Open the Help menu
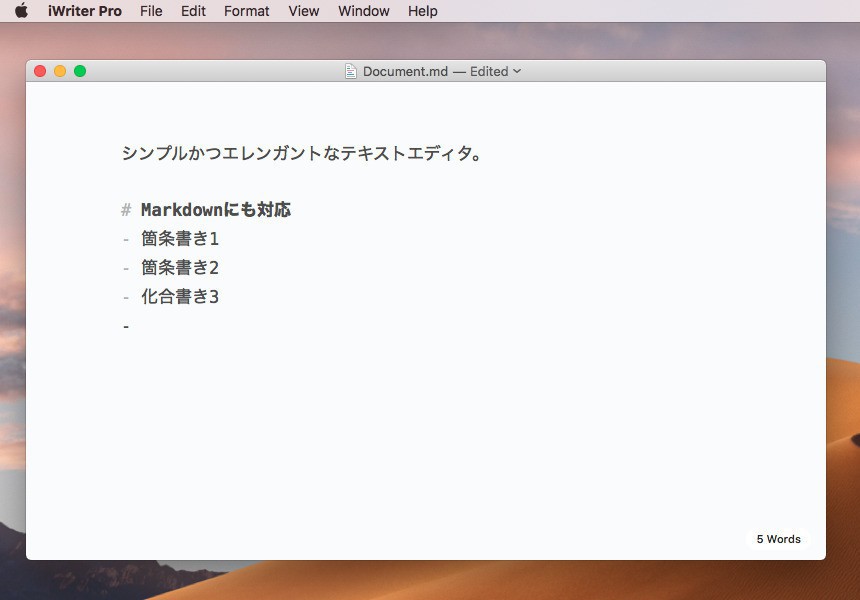 coord(422,11)
